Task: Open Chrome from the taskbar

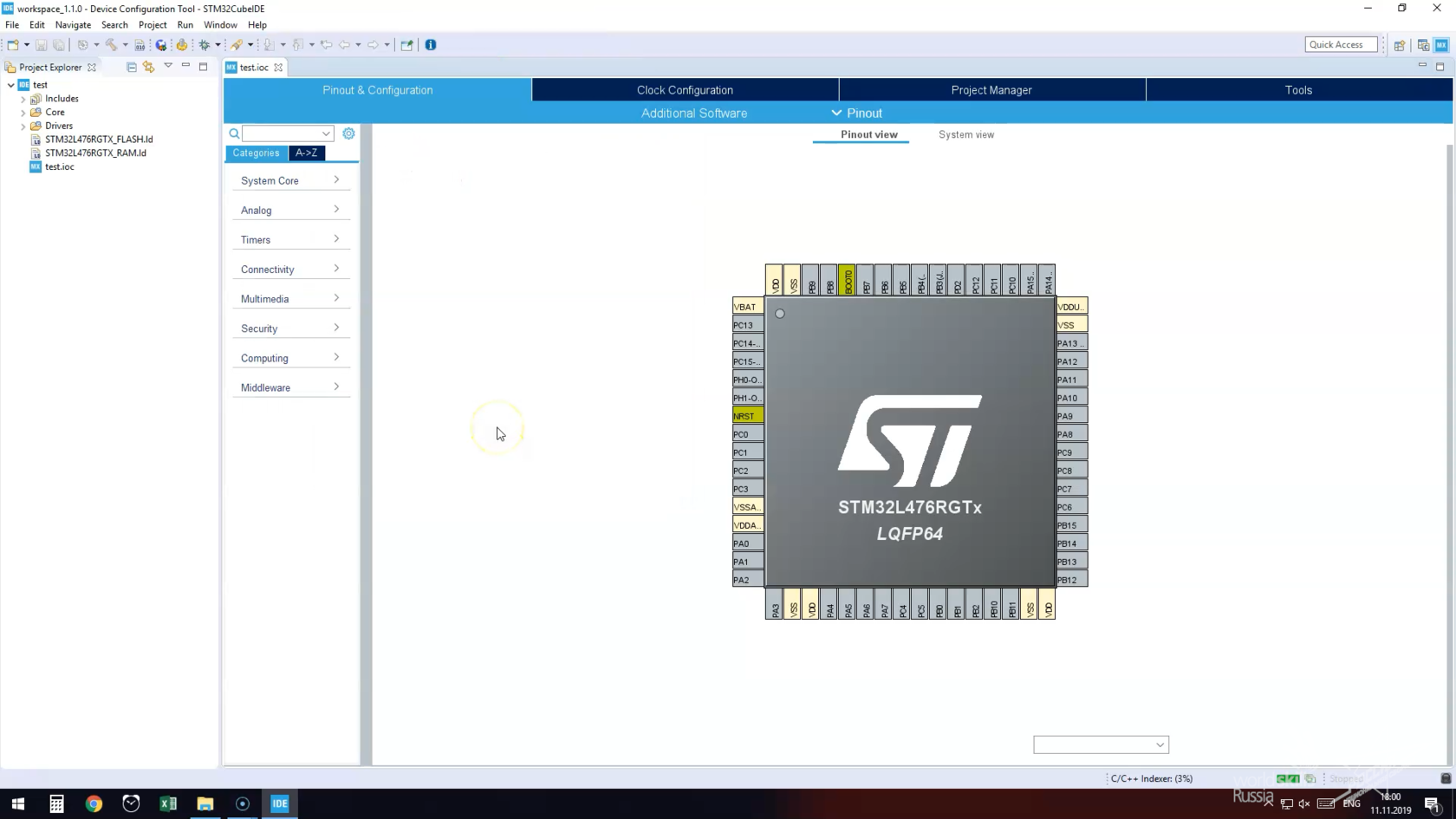Action: click(94, 803)
